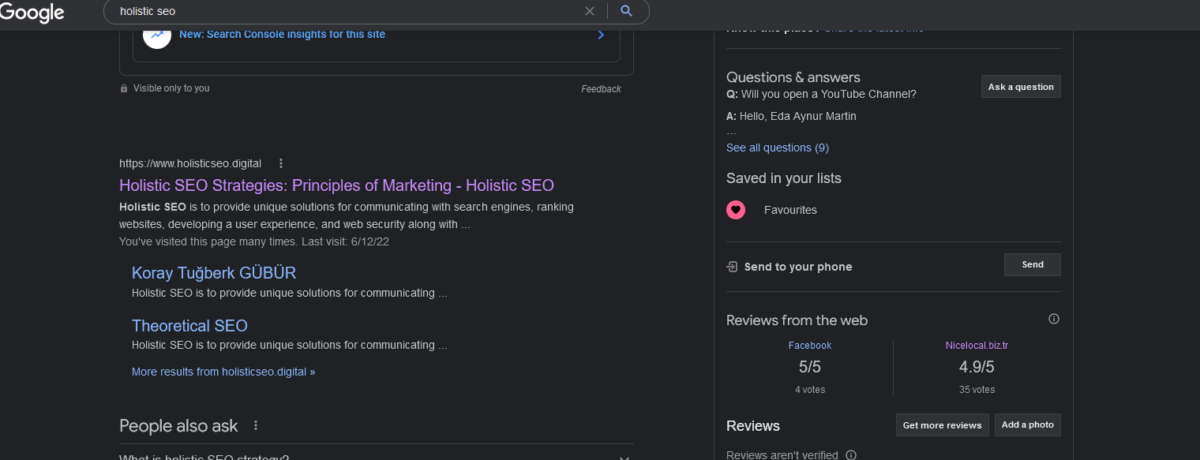Click the Ask a question button

pyautogui.click(x=1021, y=87)
